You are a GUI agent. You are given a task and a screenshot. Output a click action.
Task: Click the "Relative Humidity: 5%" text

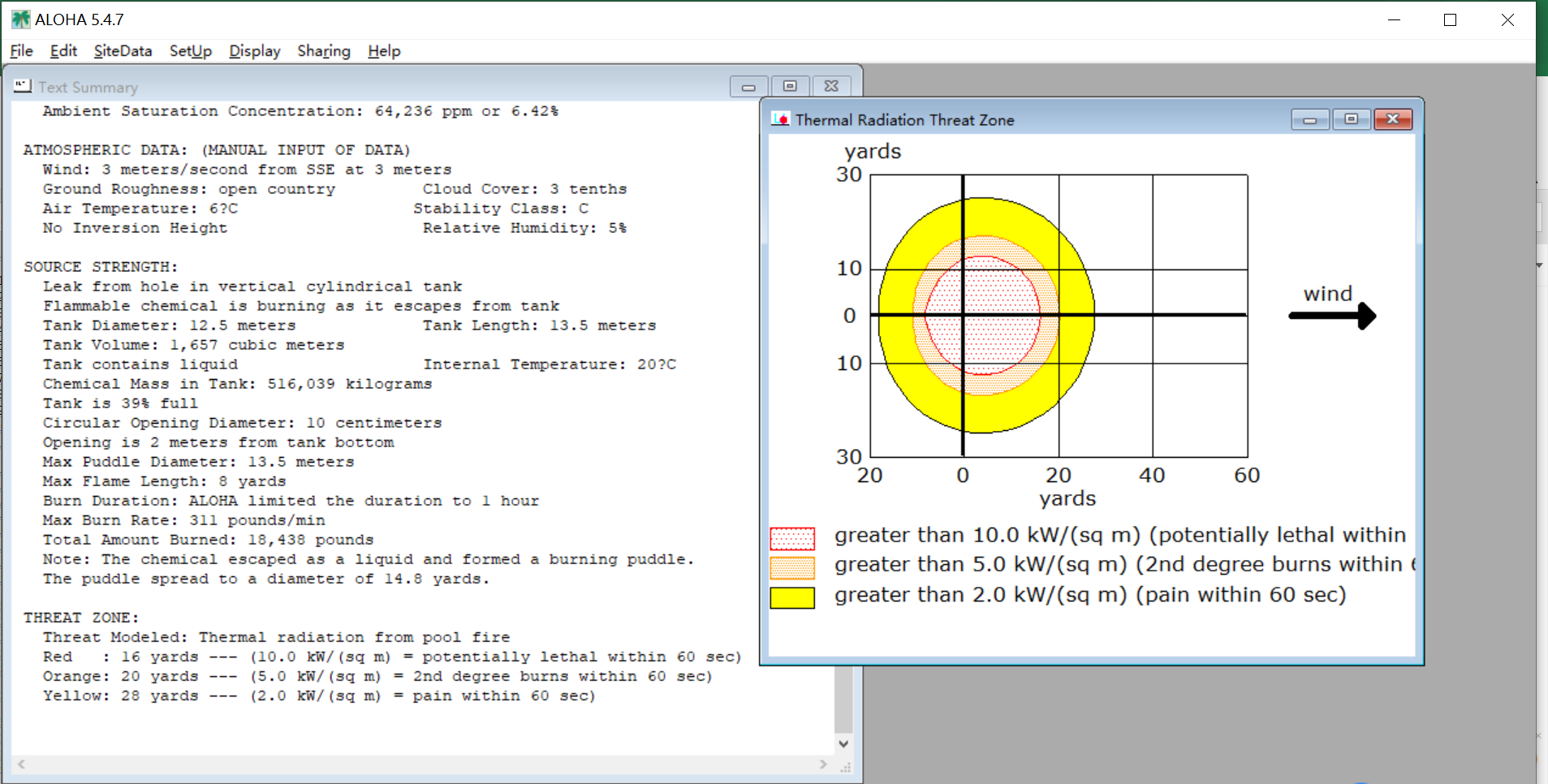[x=524, y=228]
